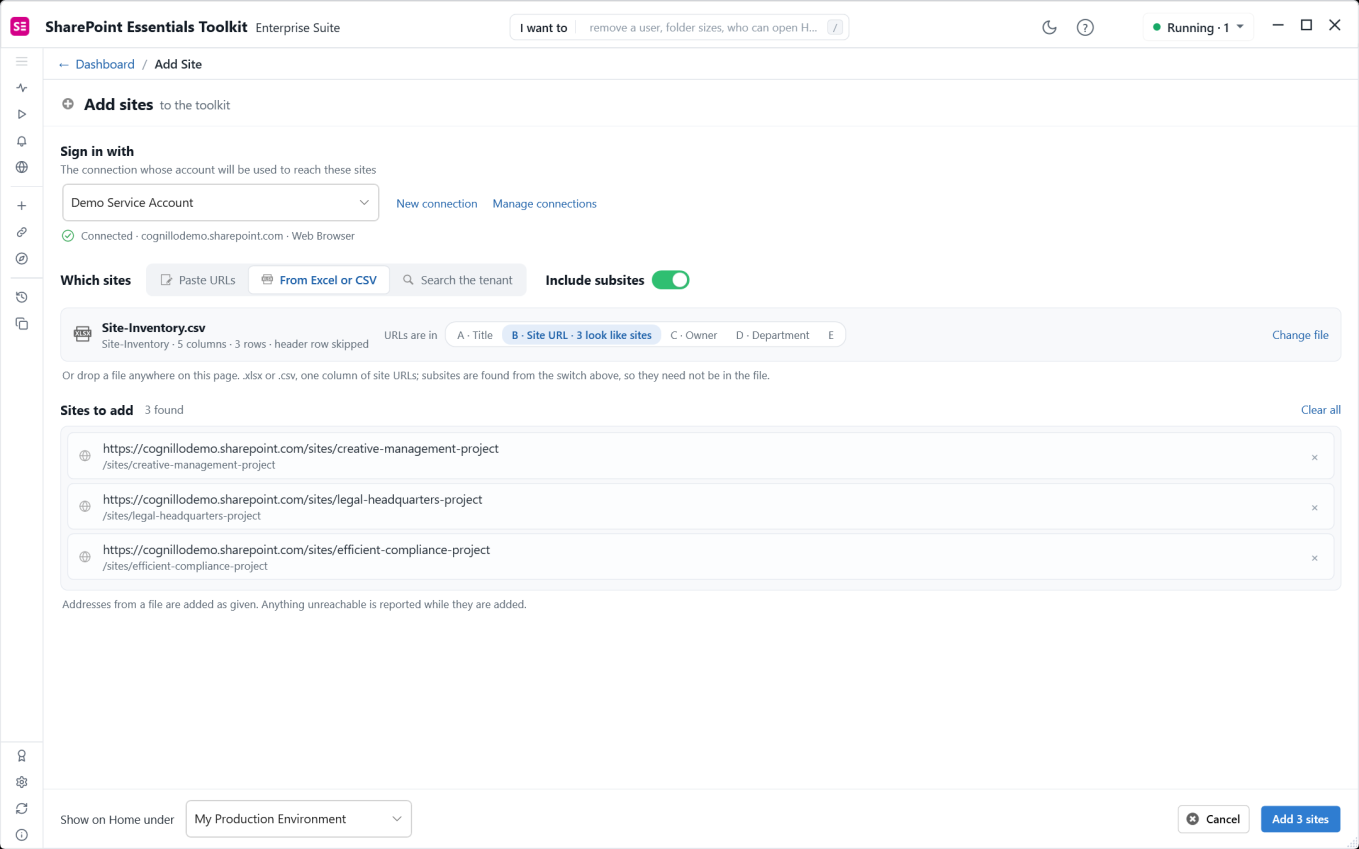1359x849 pixels.
Task: Open the history clock icon in sidebar
Action: coord(21,297)
